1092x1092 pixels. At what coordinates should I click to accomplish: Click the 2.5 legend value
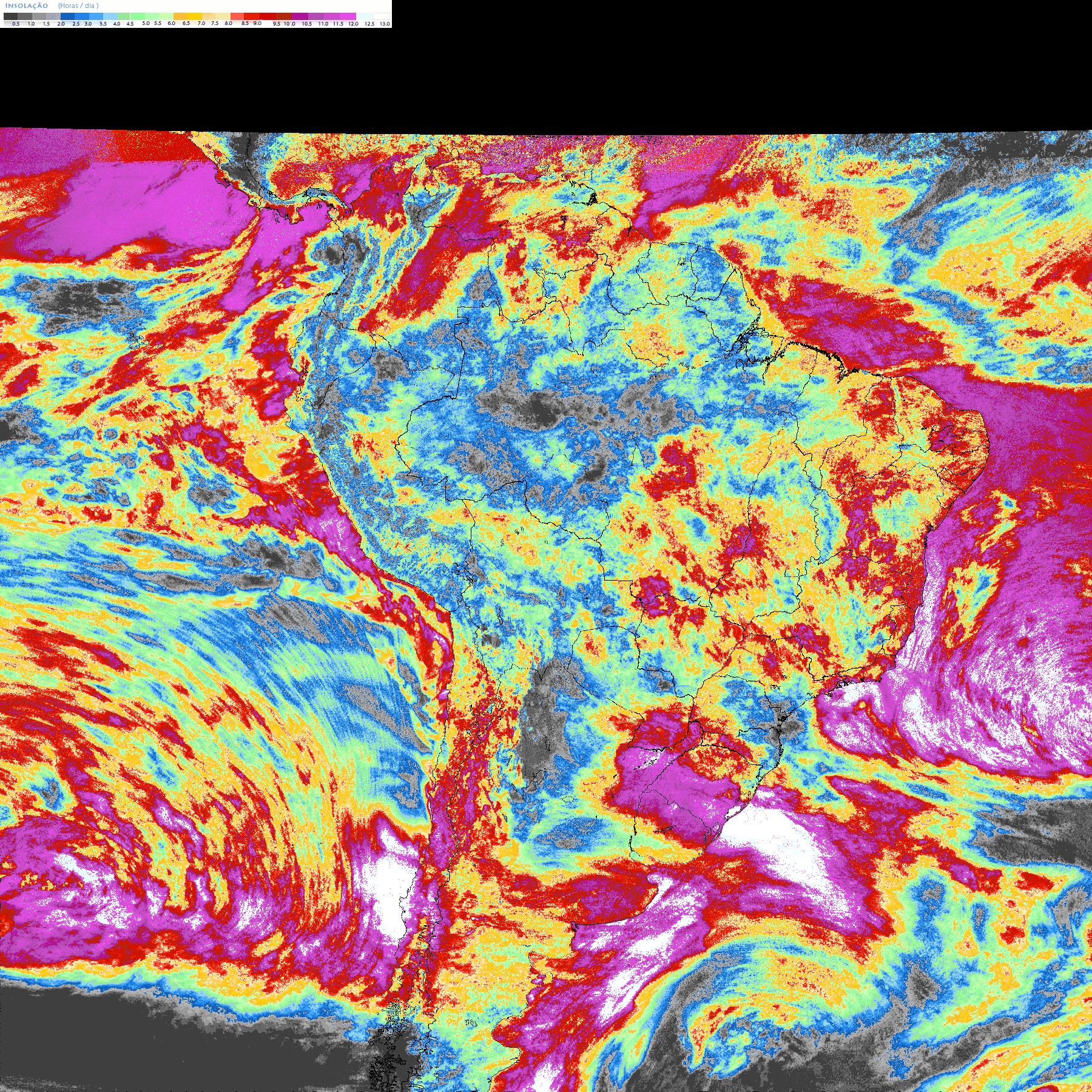tap(76, 24)
